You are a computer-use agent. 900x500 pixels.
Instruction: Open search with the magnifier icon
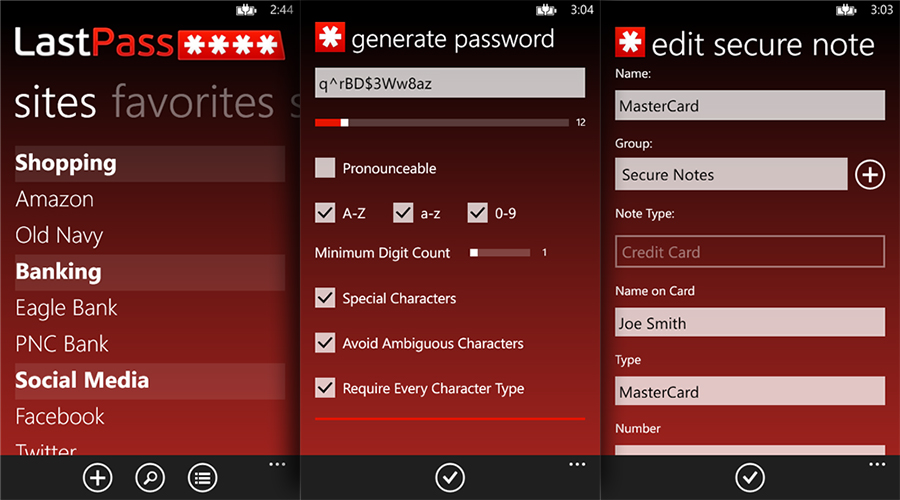[x=150, y=478]
